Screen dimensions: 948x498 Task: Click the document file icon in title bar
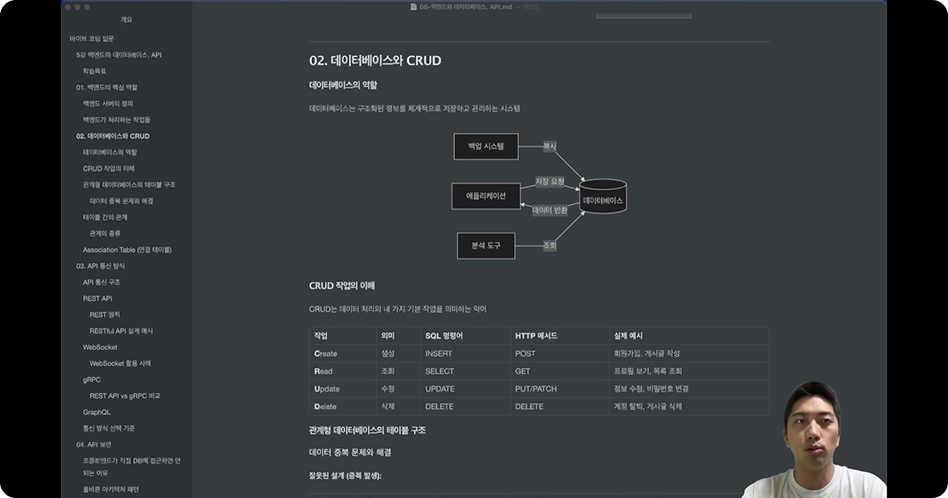(414, 6)
